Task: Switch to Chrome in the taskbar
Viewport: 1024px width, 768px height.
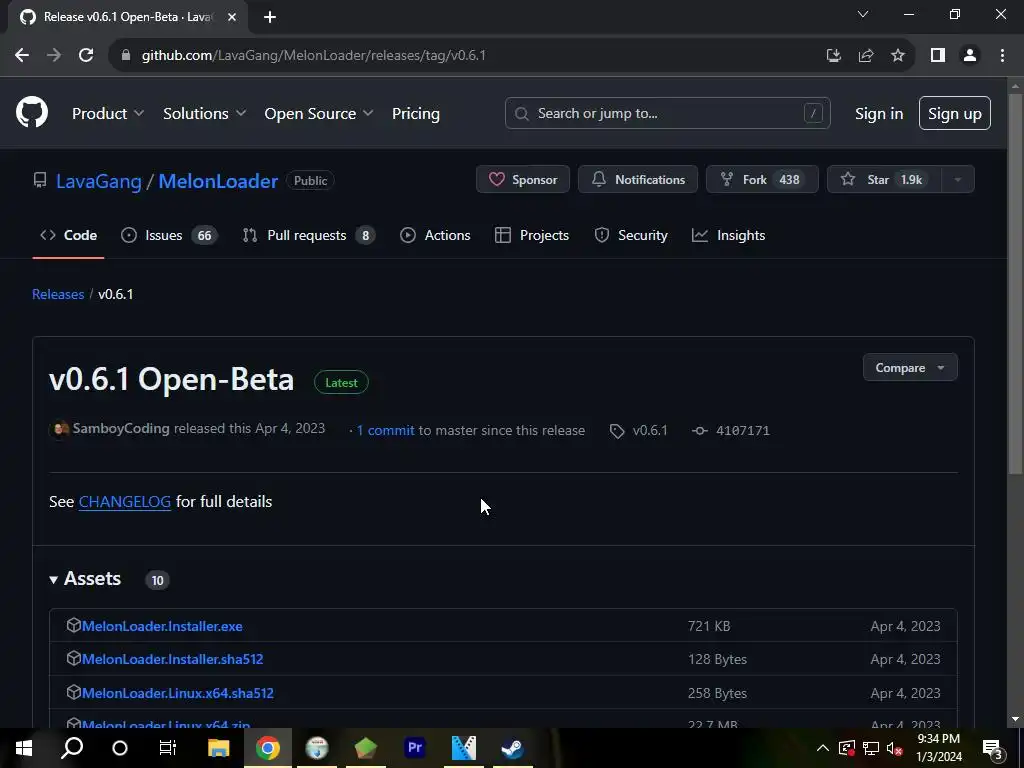Action: tap(267, 748)
